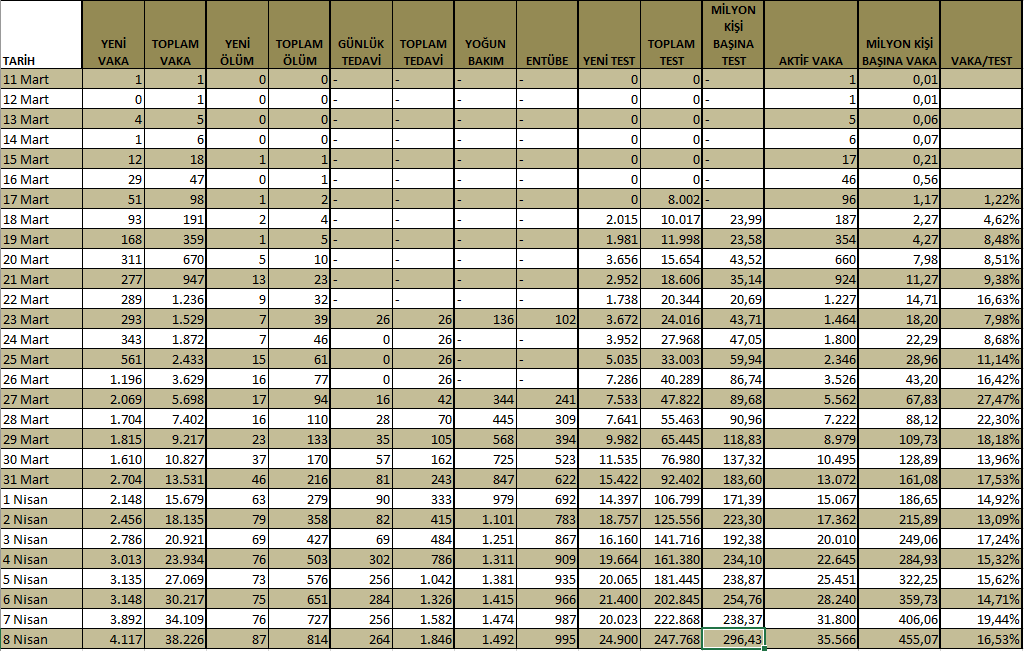Select intensive care value 1.492
The image size is (1024, 651).
coord(485,639)
